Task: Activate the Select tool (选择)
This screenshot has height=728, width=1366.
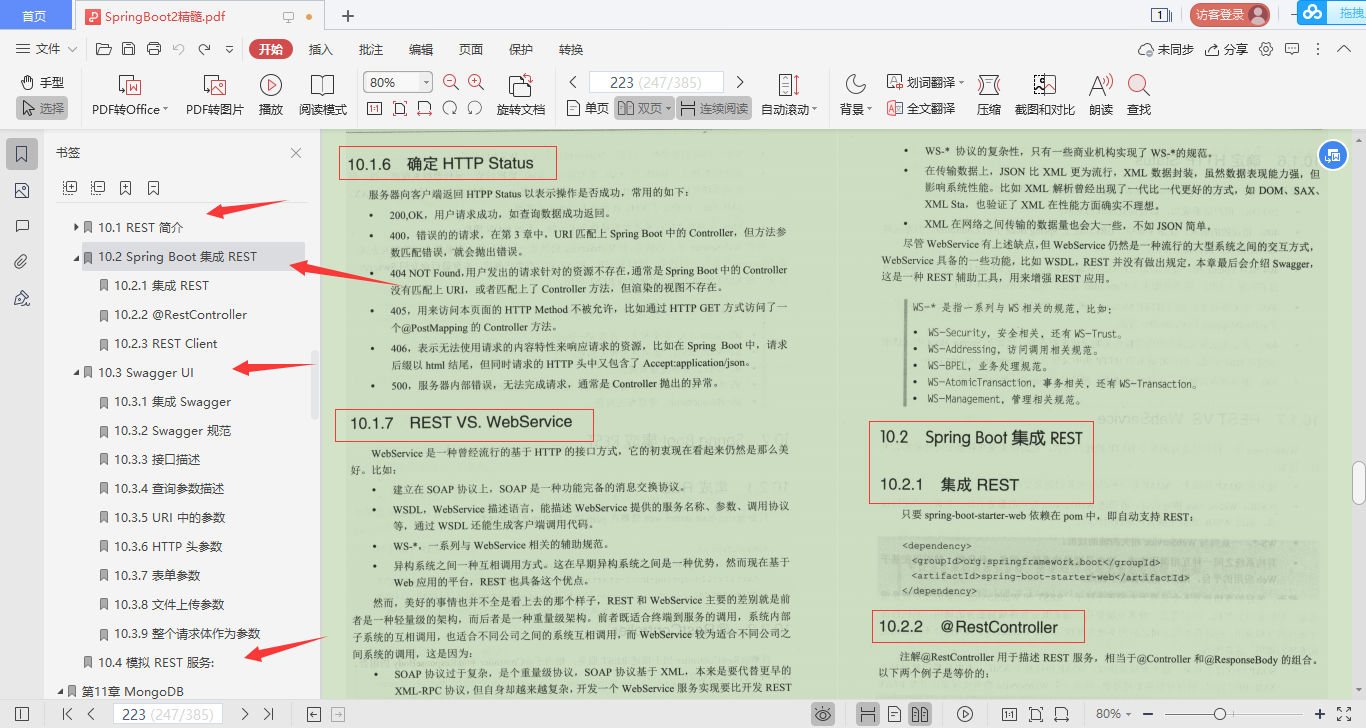Action: 42,108
